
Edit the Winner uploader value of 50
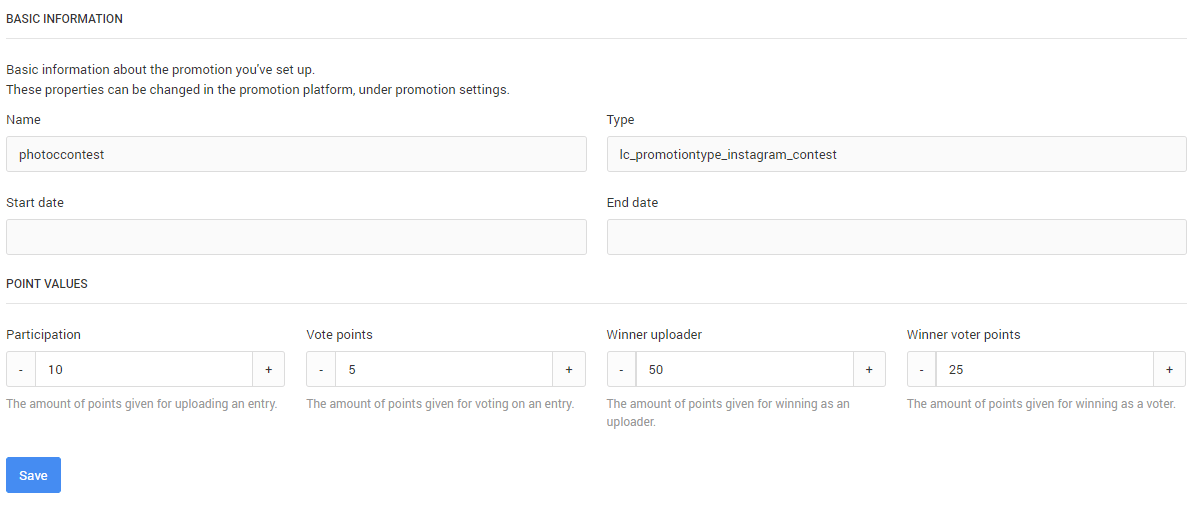pos(745,369)
